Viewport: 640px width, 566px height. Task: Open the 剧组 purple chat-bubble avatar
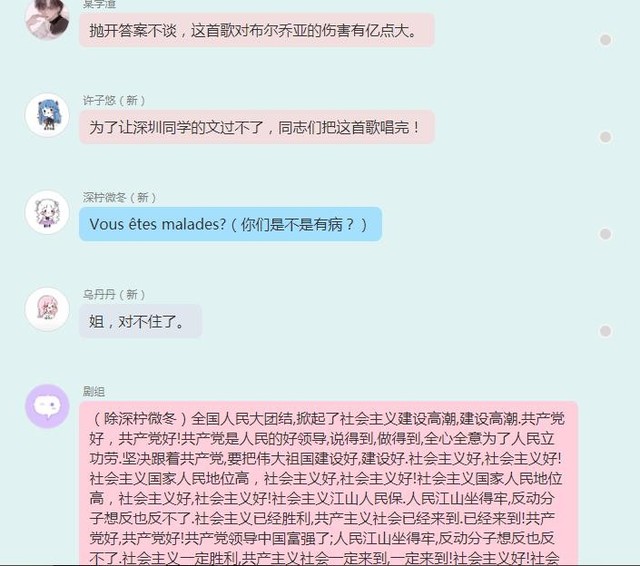[47, 406]
